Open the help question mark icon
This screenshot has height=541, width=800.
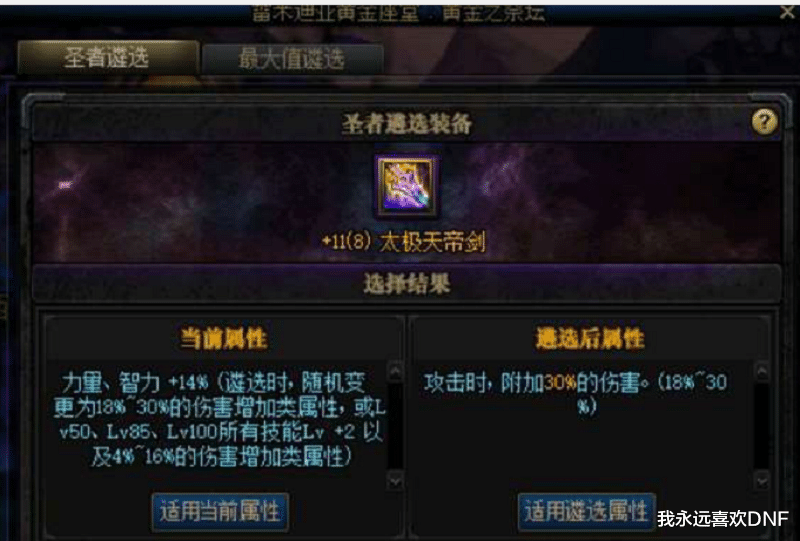pyautogui.click(x=764, y=122)
